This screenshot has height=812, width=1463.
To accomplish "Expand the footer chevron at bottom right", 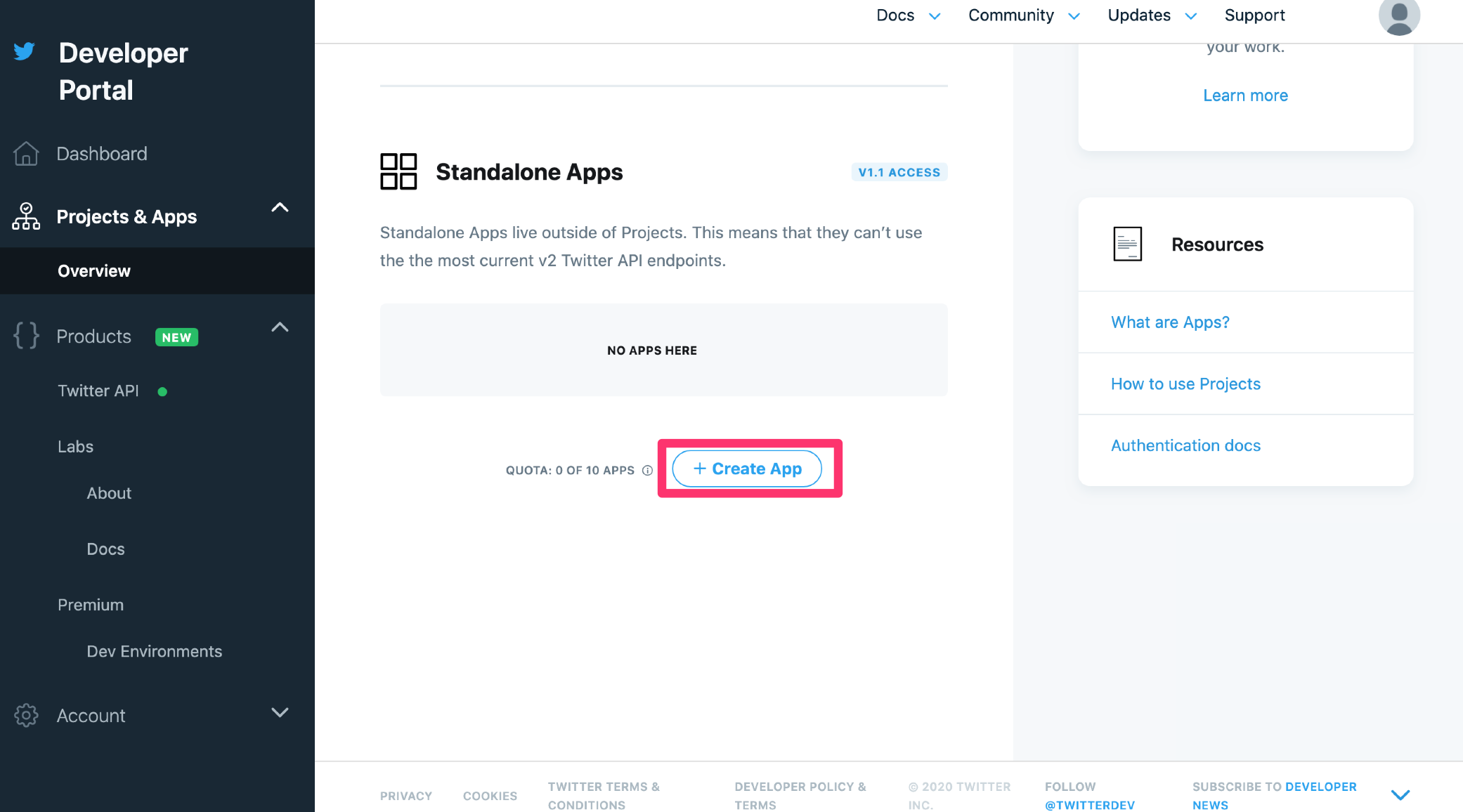I will click(1400, 795).
